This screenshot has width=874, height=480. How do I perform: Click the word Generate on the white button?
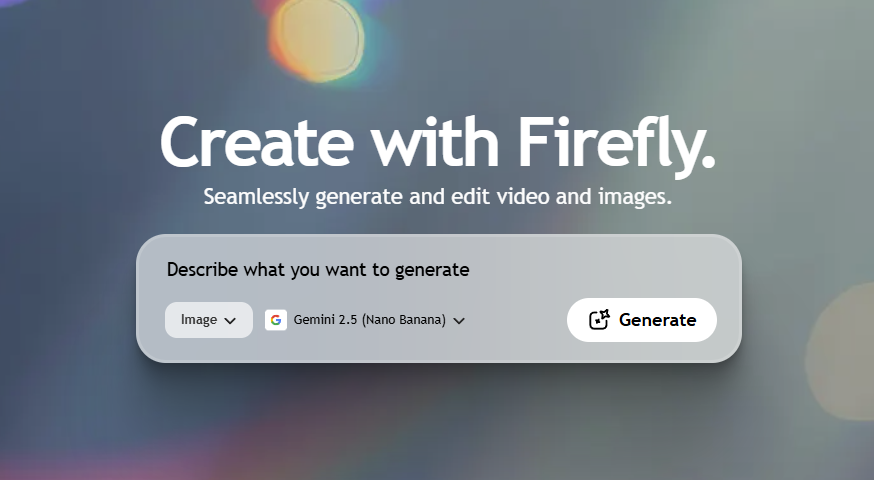pyautogui.click(x=657, y=320)
